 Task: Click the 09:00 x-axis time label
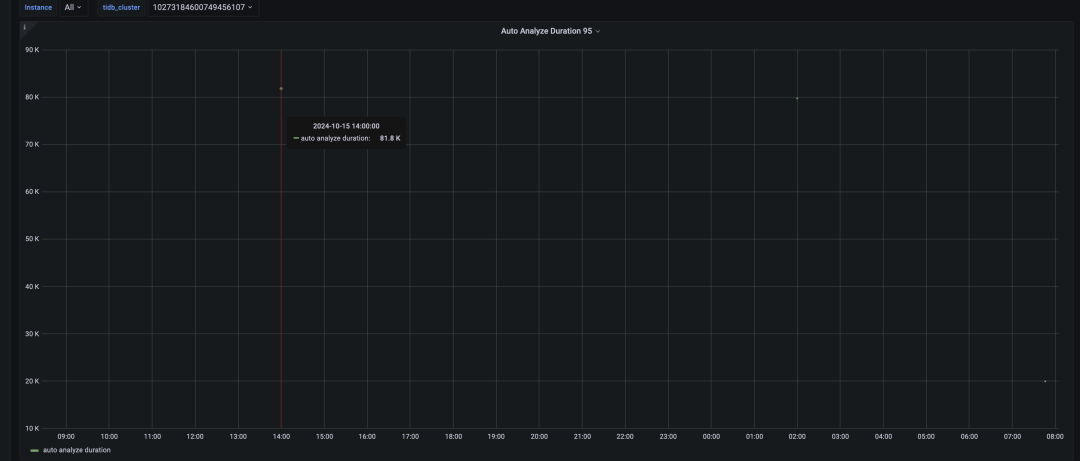point(66,436)
